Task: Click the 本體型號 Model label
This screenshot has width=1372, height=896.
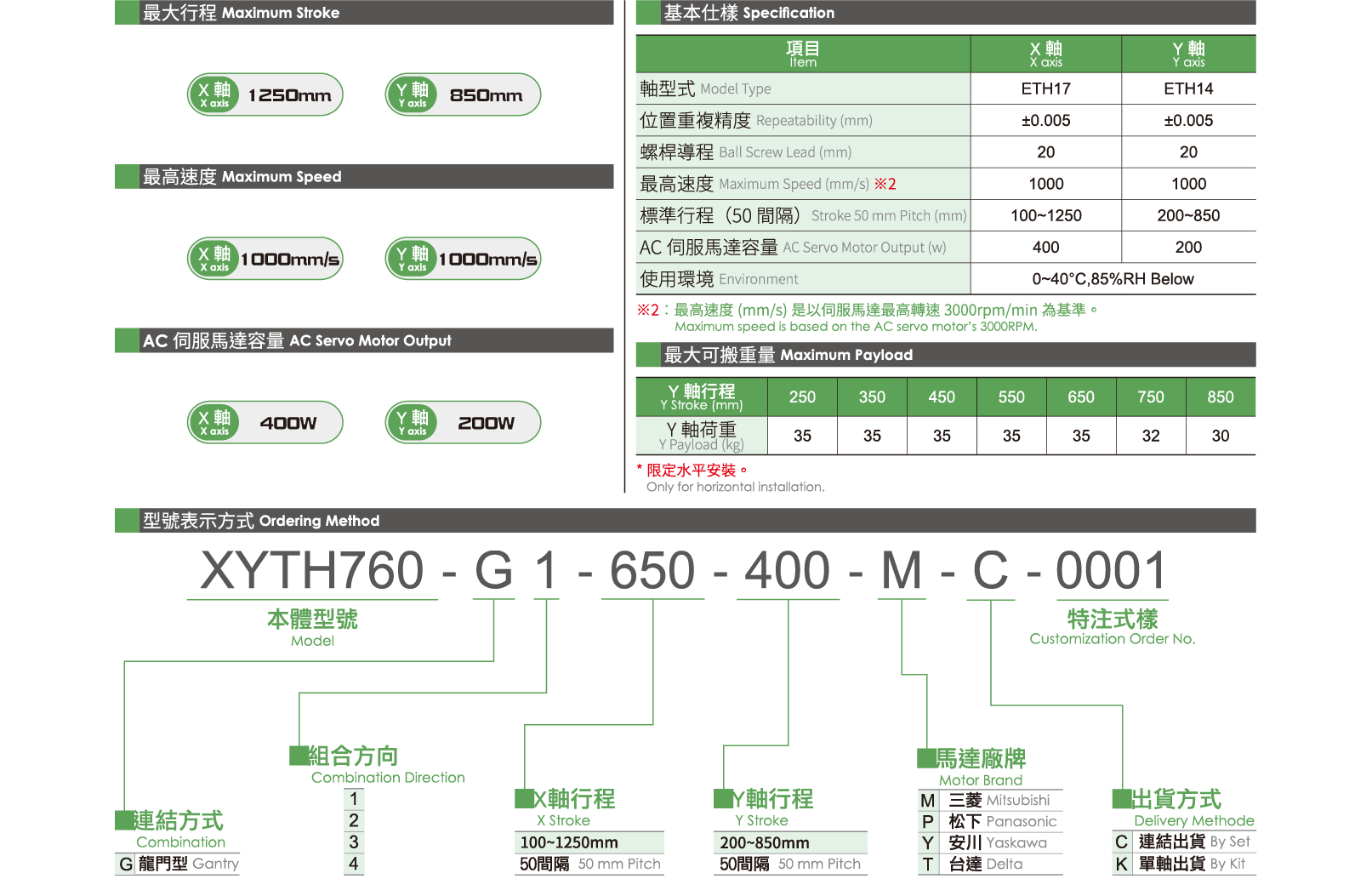Action: tap(312, 628)
